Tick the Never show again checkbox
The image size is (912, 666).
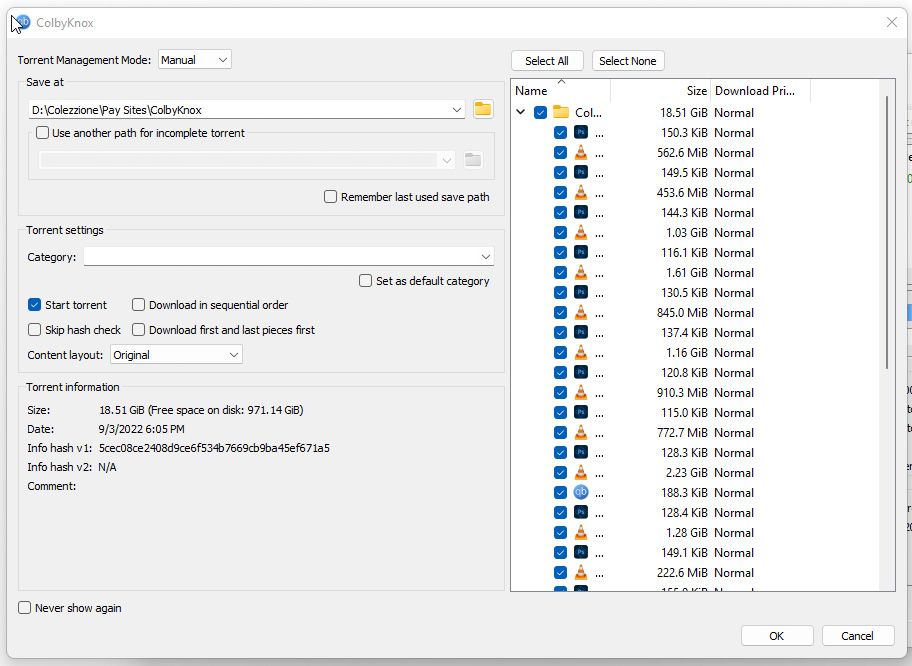point(25,607)
